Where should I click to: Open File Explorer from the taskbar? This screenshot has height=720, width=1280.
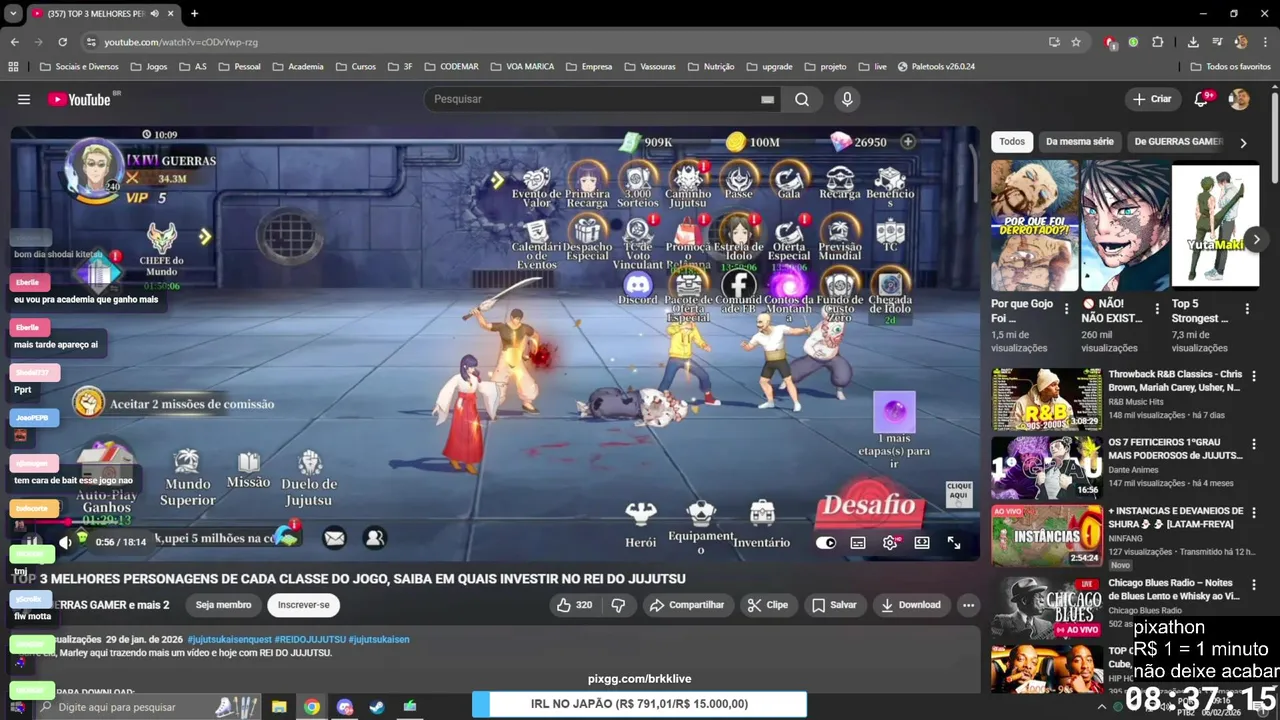pos(279,707)
